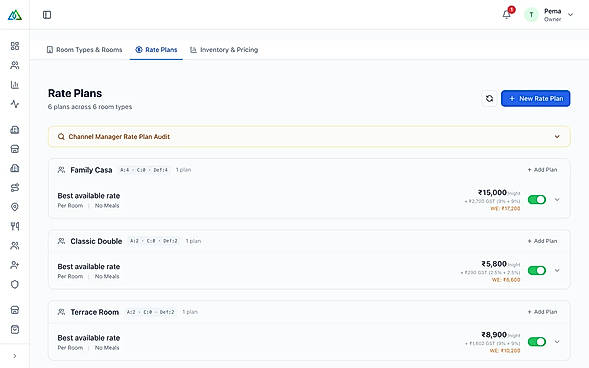Screen dimensions: 589x368
Task: Open the shield security icon in the sidebar
Action: pyautogui.click(x=15, y=284)
